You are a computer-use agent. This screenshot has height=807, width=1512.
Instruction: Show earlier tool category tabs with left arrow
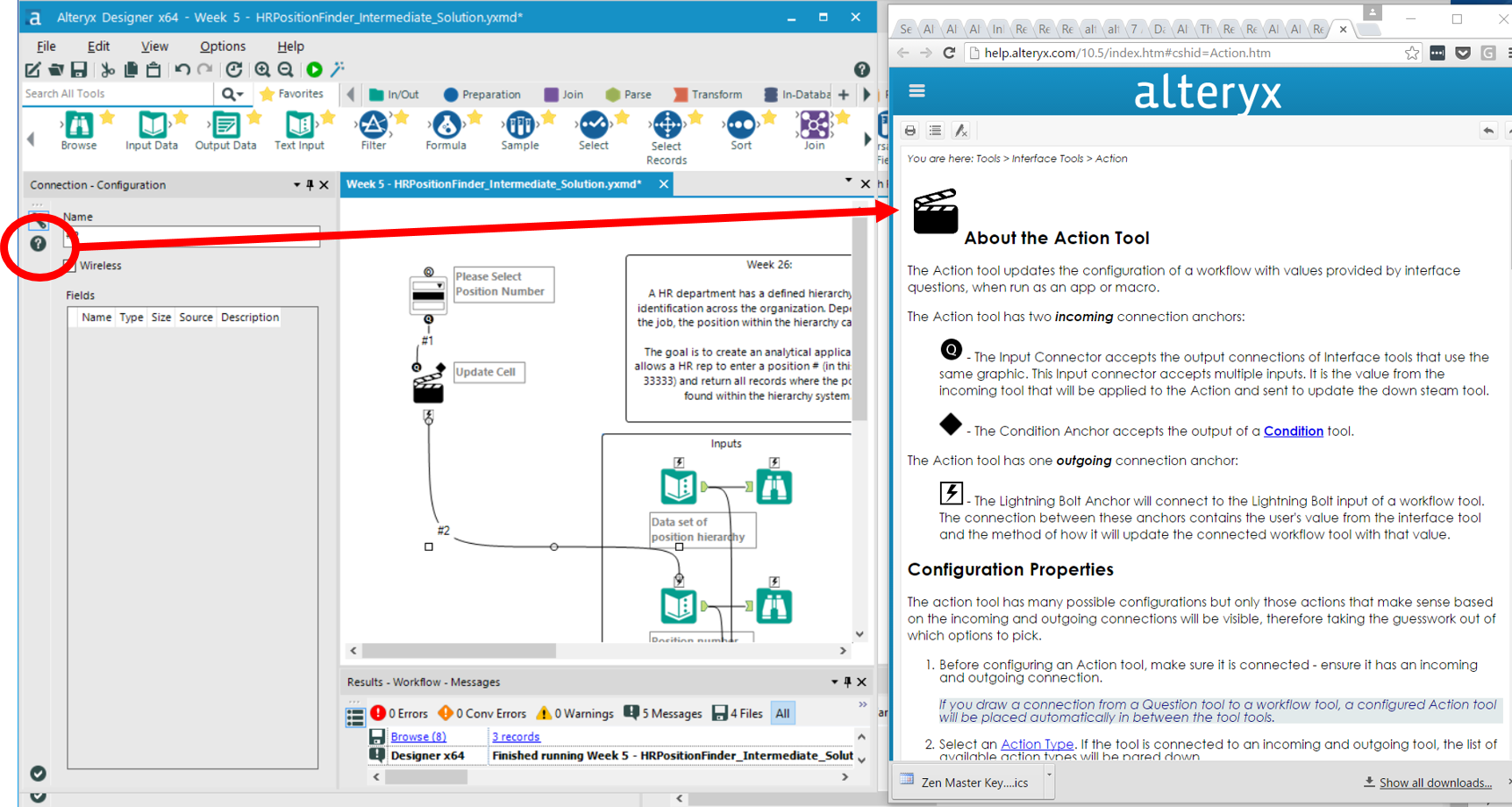(x=351, y=94)
